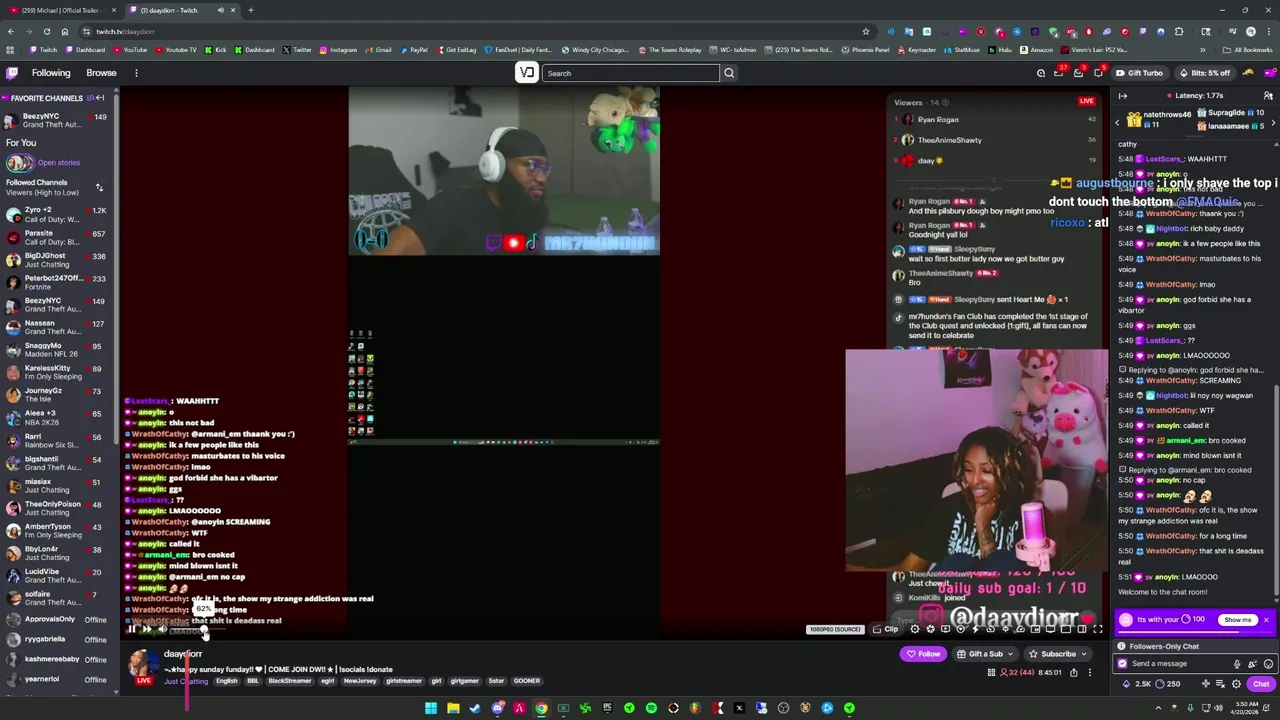Viewport: 1280px width, 720px height.
Task: Open the Just Chatting category link
Action: coord(186,681)
